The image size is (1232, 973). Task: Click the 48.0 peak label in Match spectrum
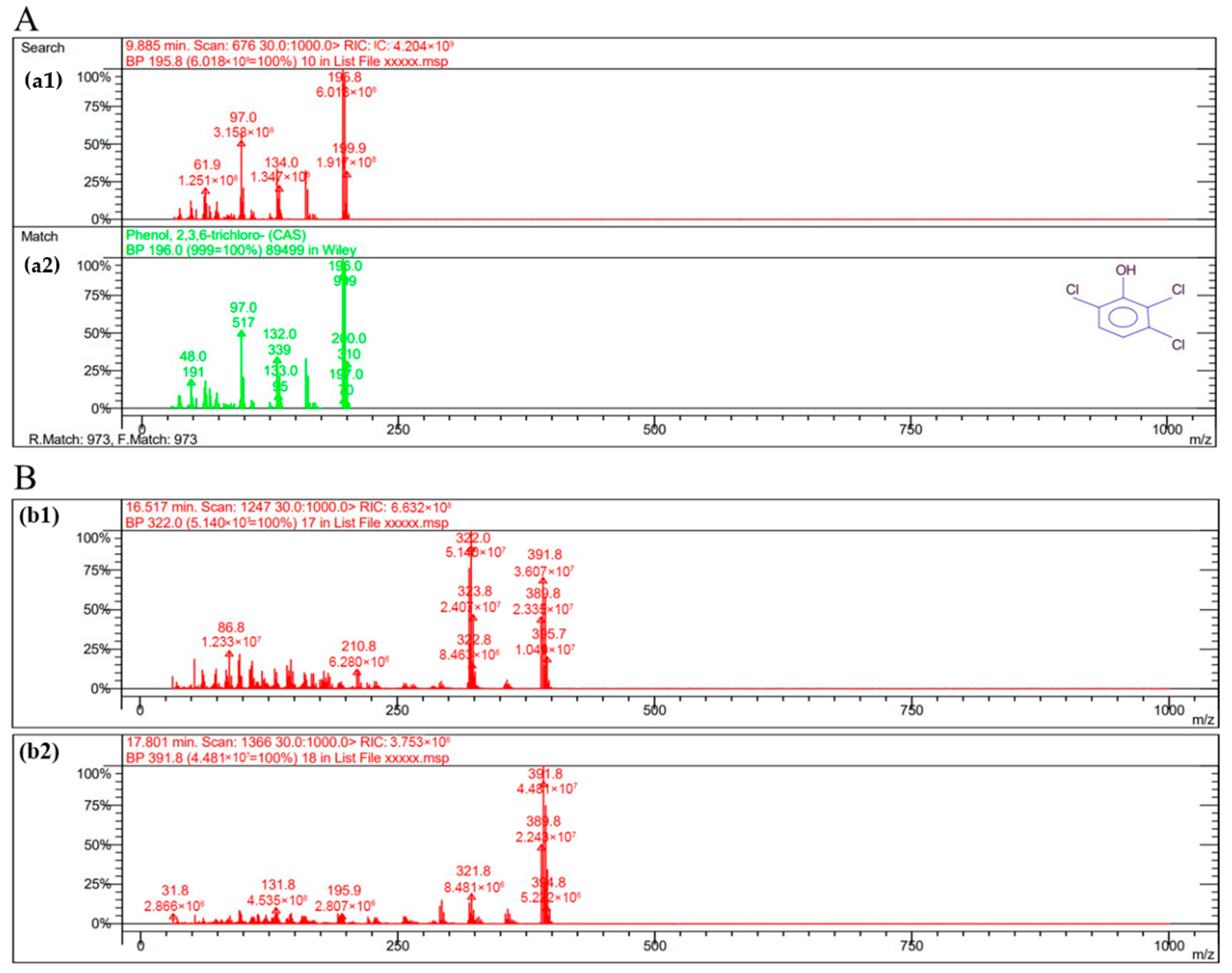pyautogui.click(x=192, y=357)
